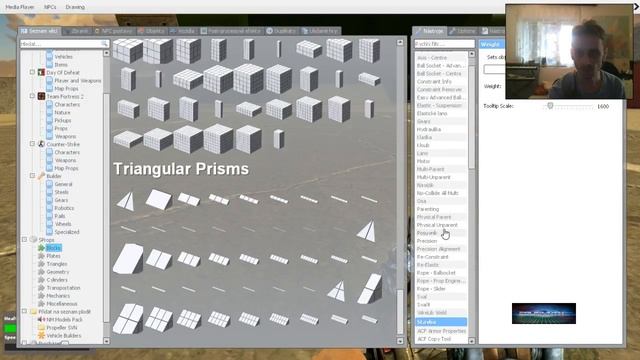Select the ACF Armor Properties tool
This screenshot has height=360, width=640.
(x=441, y=331)
